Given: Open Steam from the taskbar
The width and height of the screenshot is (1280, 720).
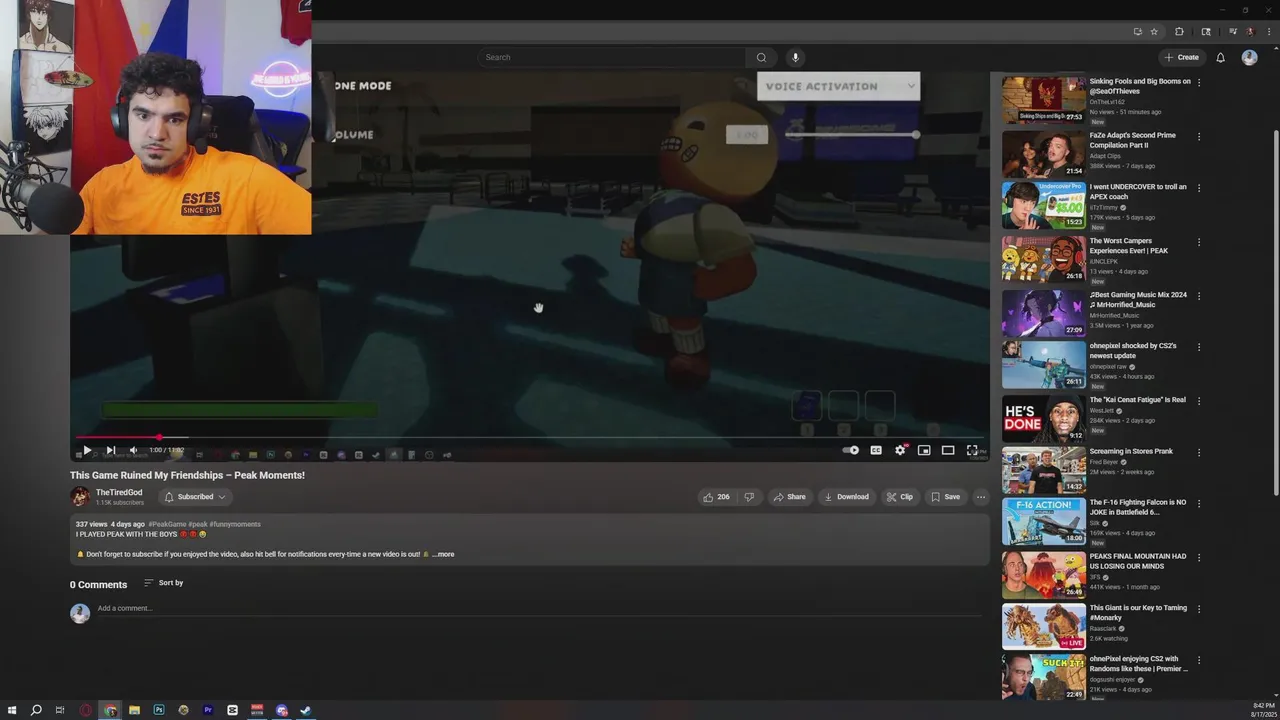Looking at the screenshot, I should 306,710.
